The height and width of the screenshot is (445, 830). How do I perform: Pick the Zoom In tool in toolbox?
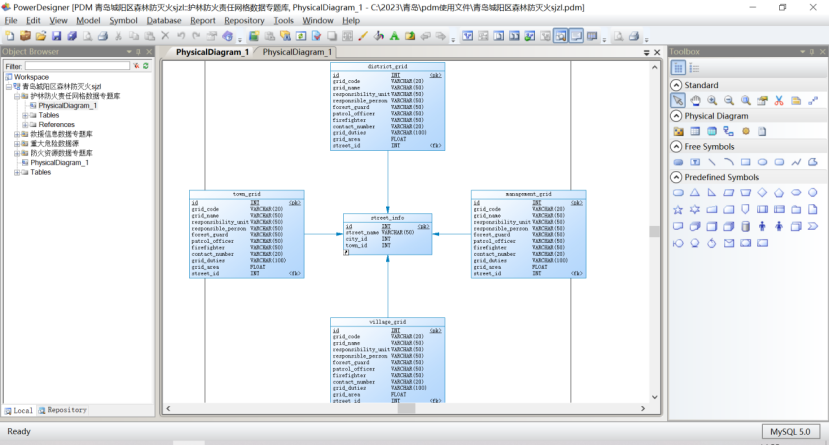[x=712, y=100]
